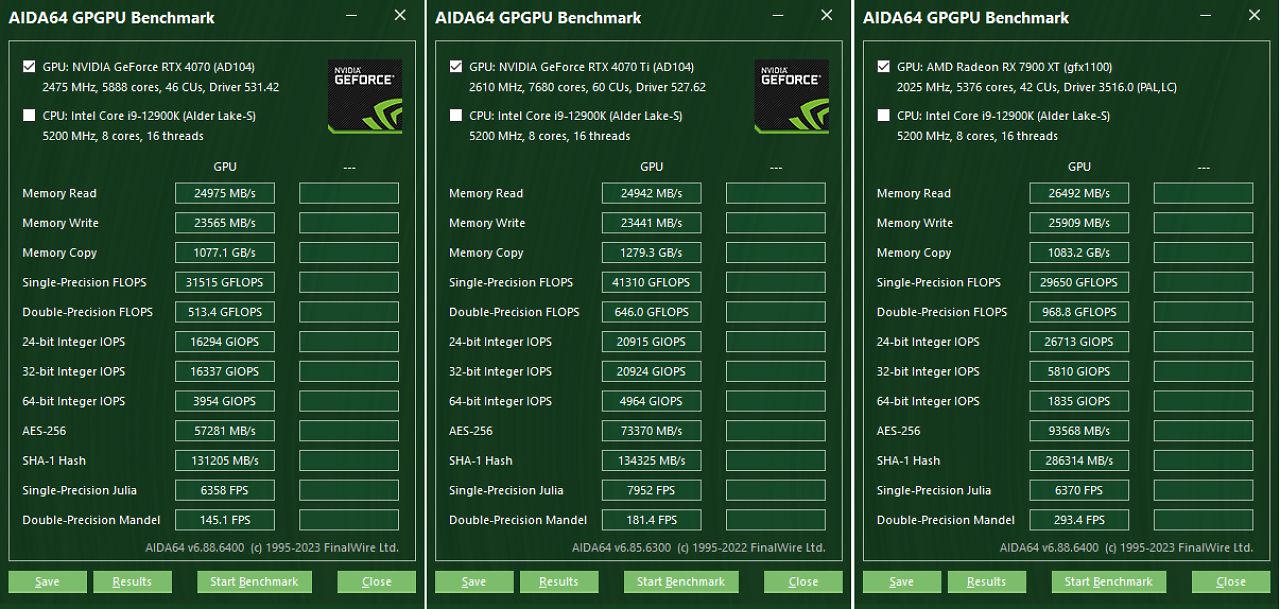
Task: Select the 26492 MB/s Memory Read value
Action: 1080,193
